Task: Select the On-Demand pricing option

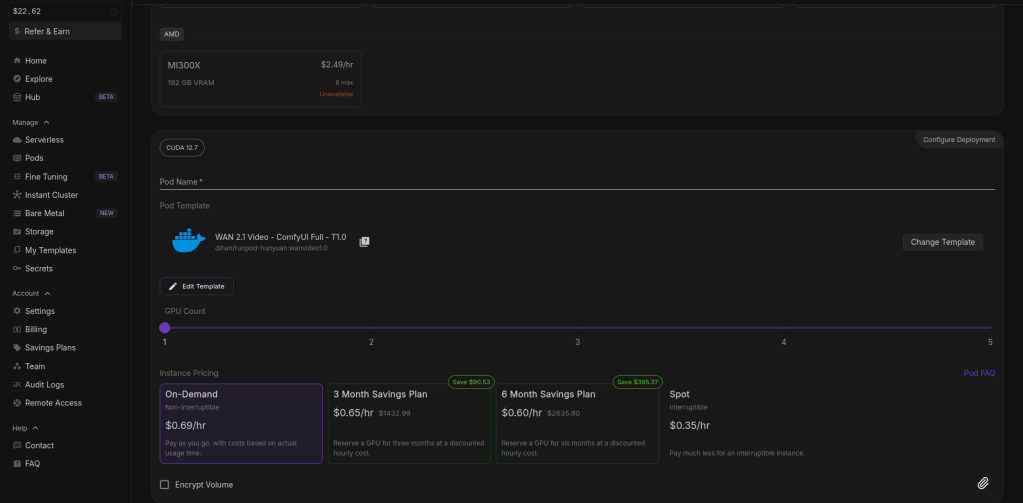Action: (240, 423)
